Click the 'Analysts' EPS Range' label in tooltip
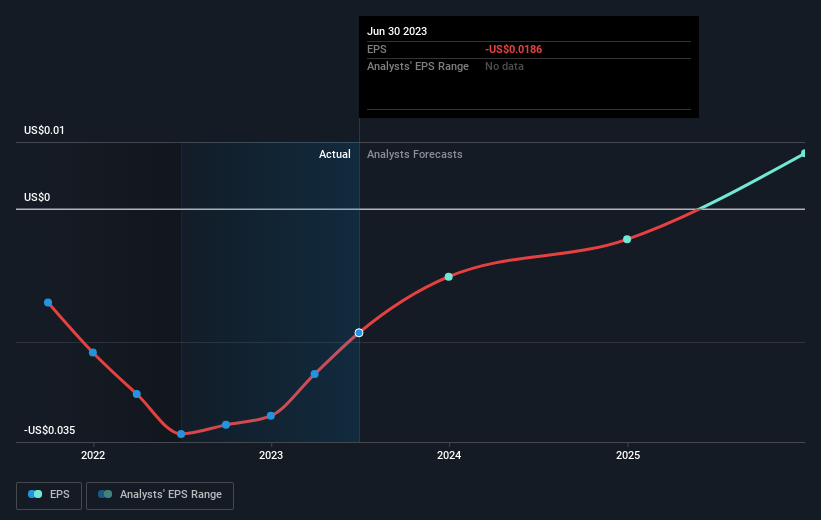This screenshot has width=821, height=520. pyautogui.click(x=418, y=67)
